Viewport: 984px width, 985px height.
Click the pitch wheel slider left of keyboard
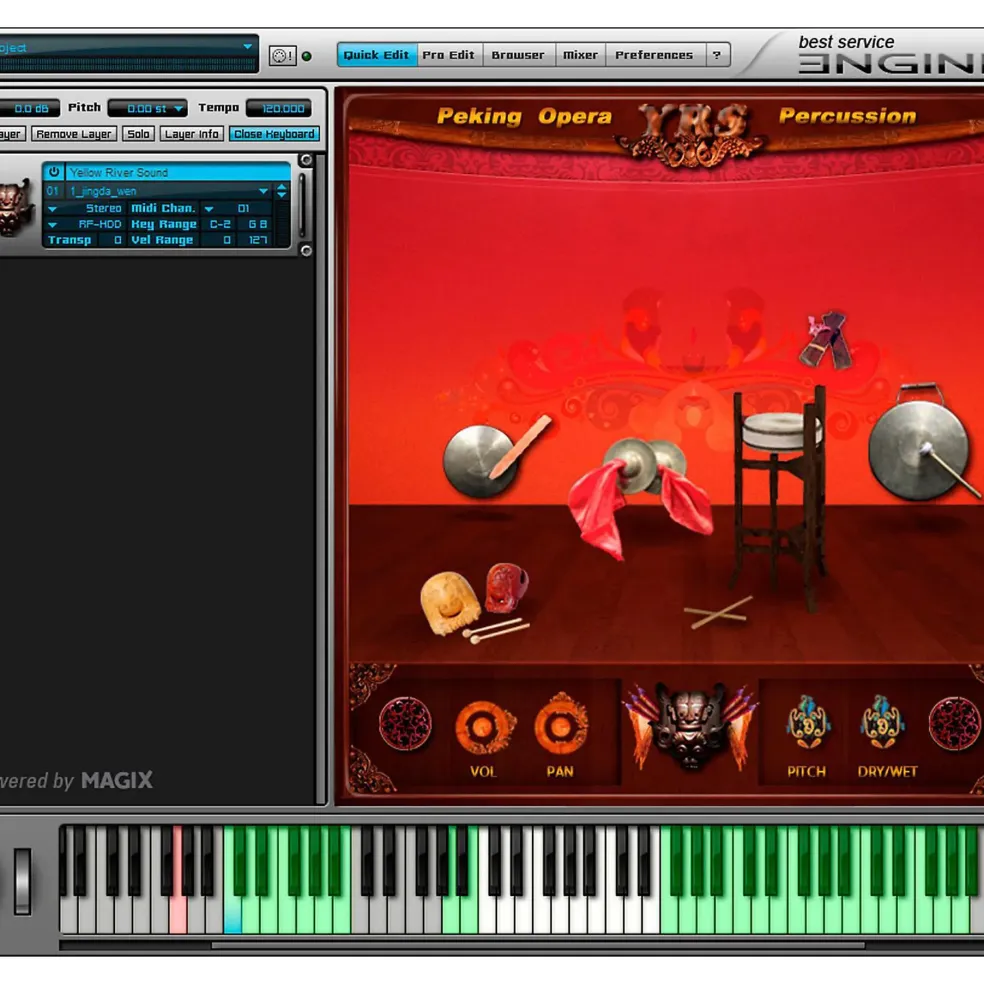tap(22, 881)
